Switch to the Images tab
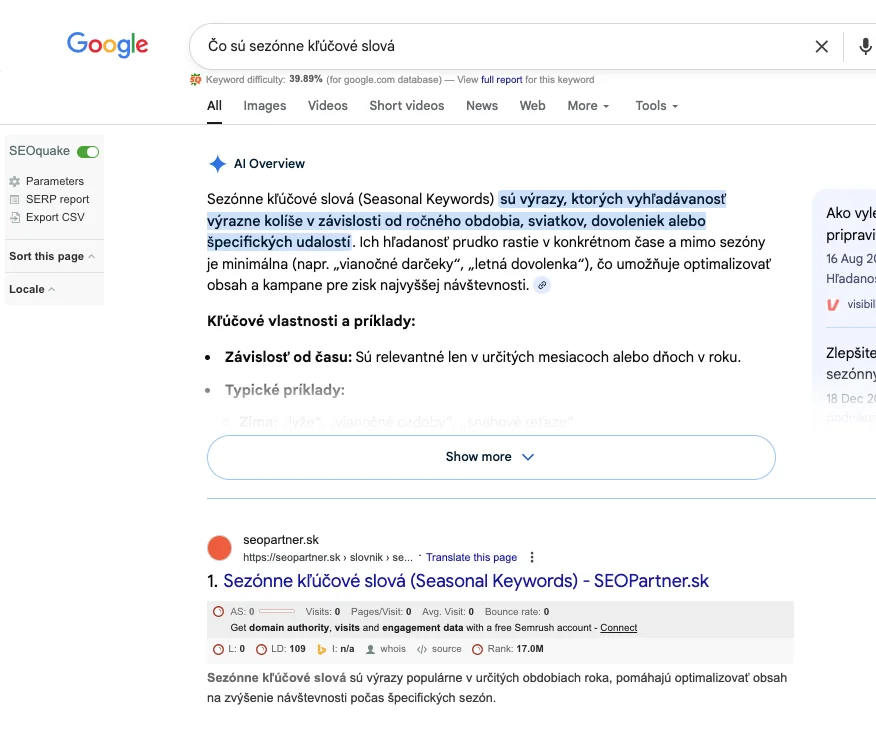Image resolution: width=876 pixels, height=730 pixels. [x=264, y=106]
